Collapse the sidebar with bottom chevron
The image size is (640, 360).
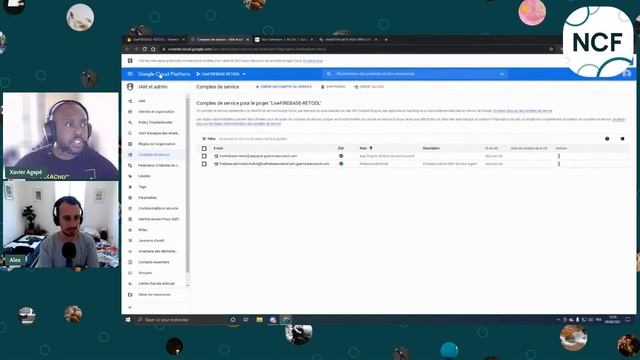(130, 307)
